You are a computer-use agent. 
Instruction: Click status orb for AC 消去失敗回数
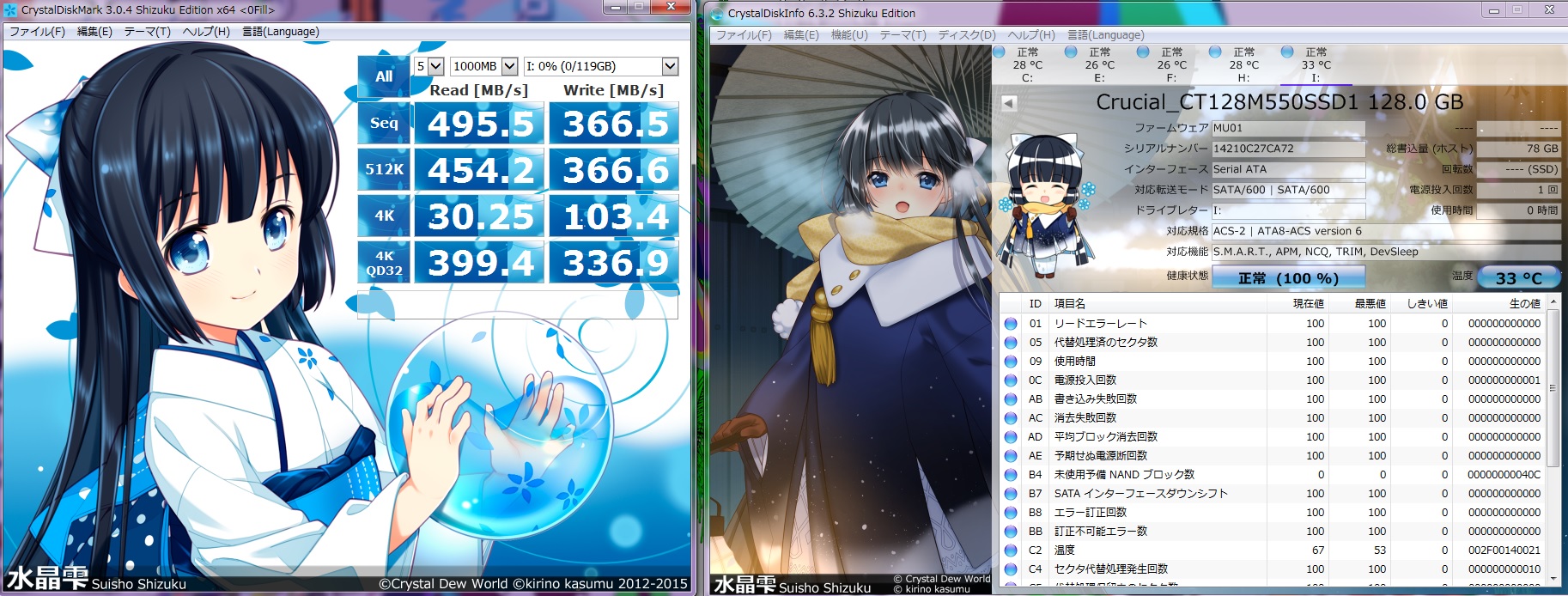pyautogui.click(x=1011, y=418)
